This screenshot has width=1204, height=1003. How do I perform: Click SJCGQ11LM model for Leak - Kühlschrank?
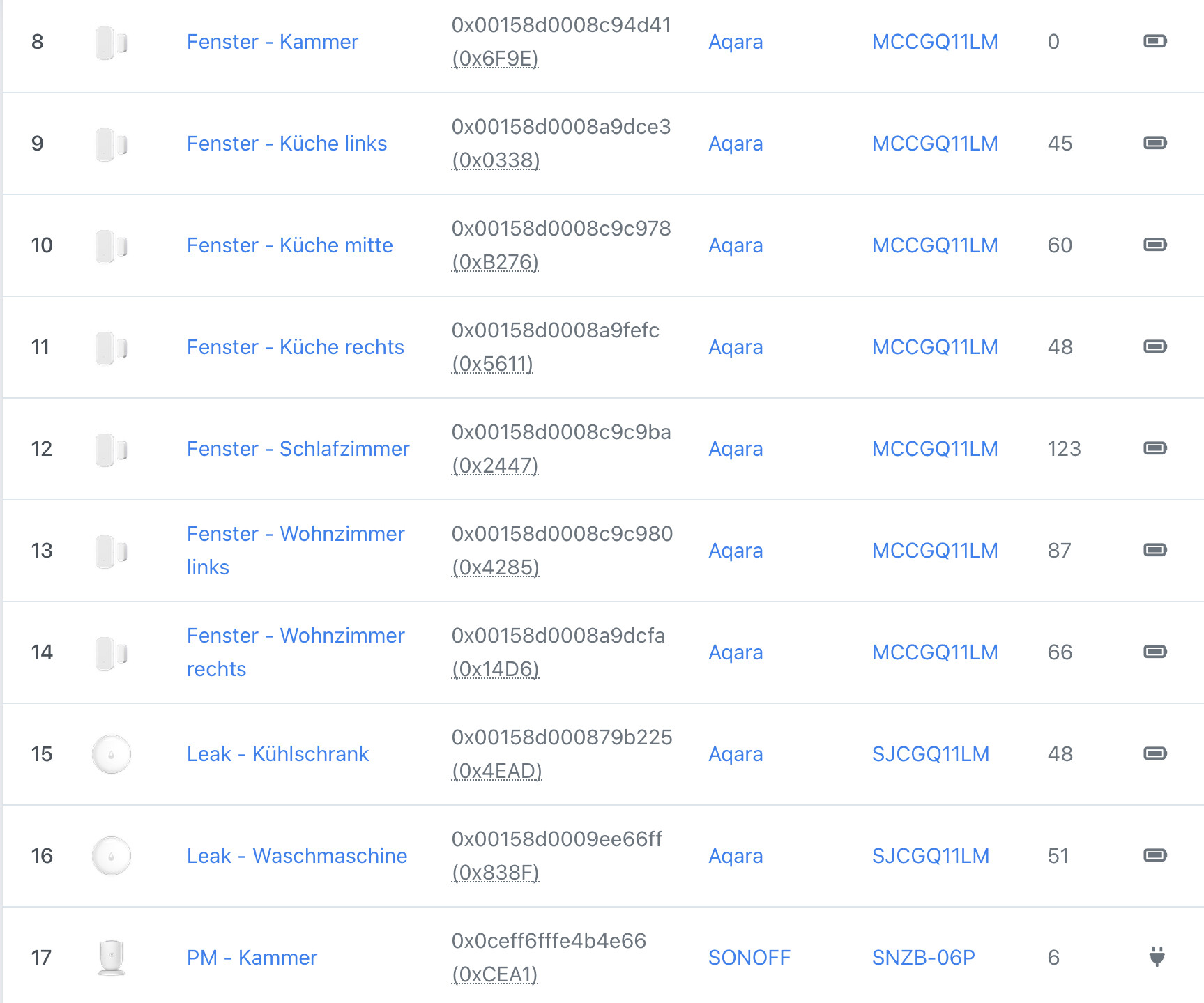click(x=930, y=754)
